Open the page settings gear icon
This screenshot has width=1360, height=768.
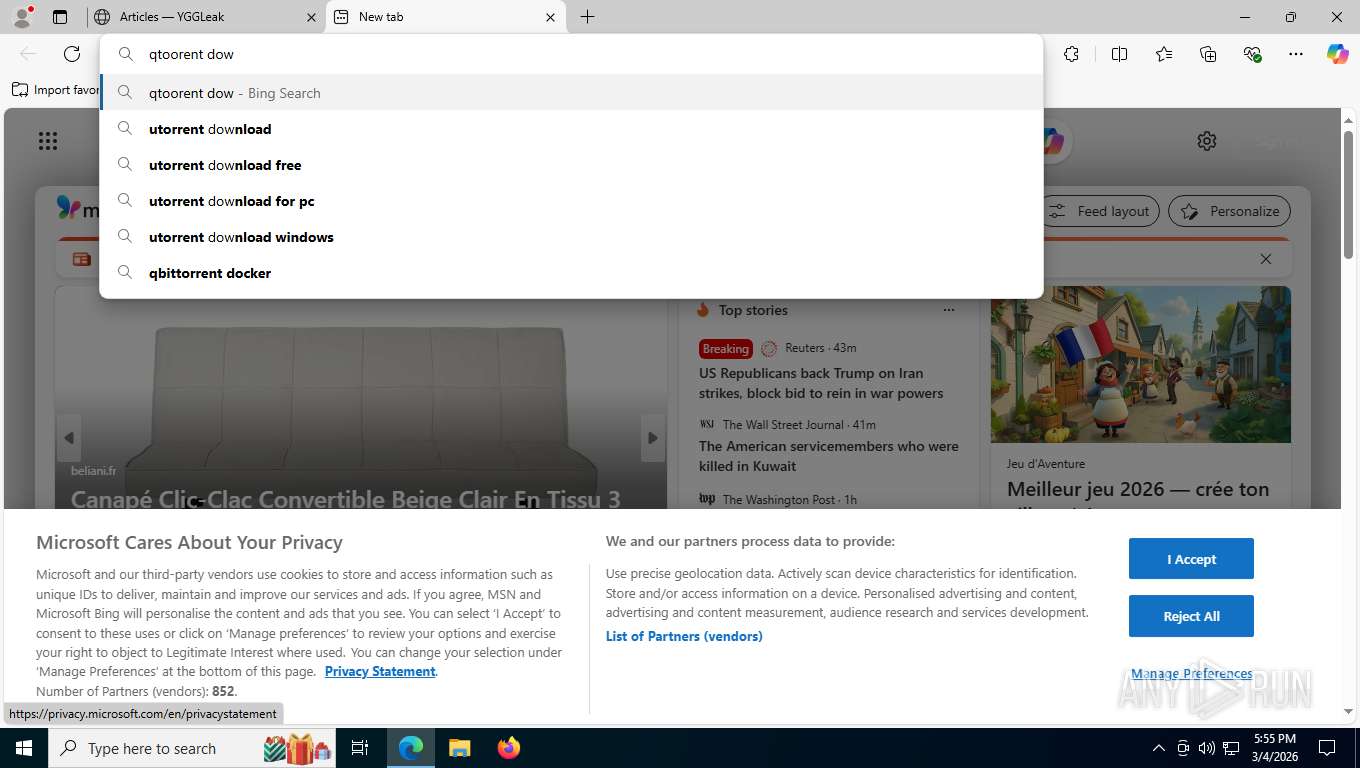tap(1207, 141)
